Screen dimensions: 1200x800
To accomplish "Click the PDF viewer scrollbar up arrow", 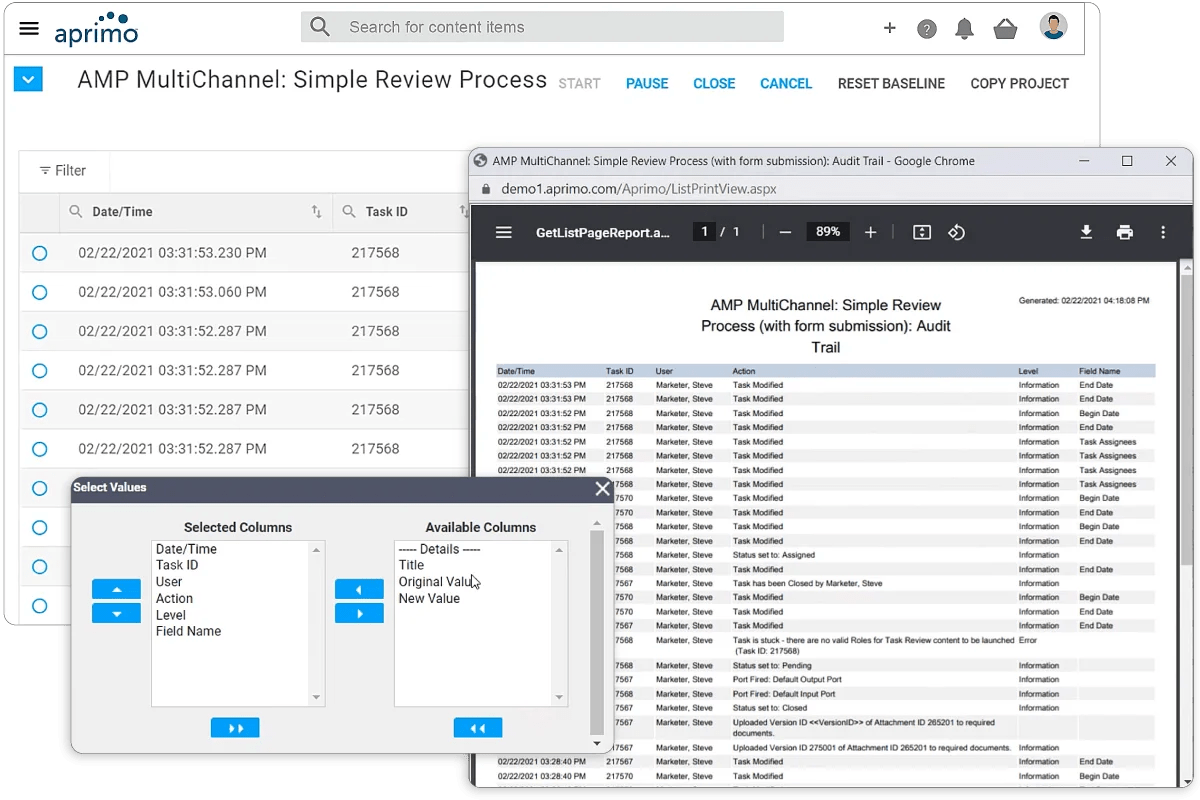I will [x=1186, y=268].
